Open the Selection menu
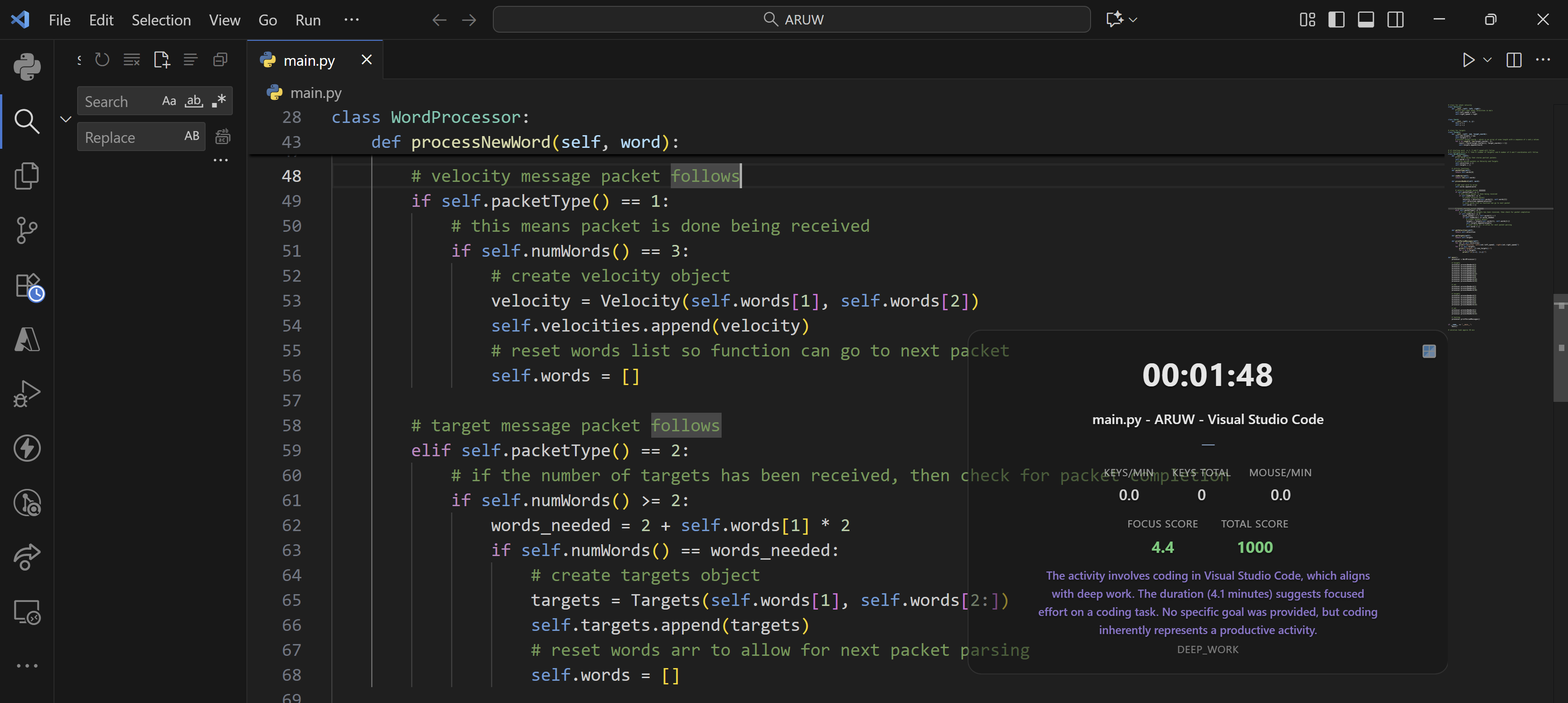The width and height of the screenshot is (1568, 703). pyautogui.click(x=161, y=20)
